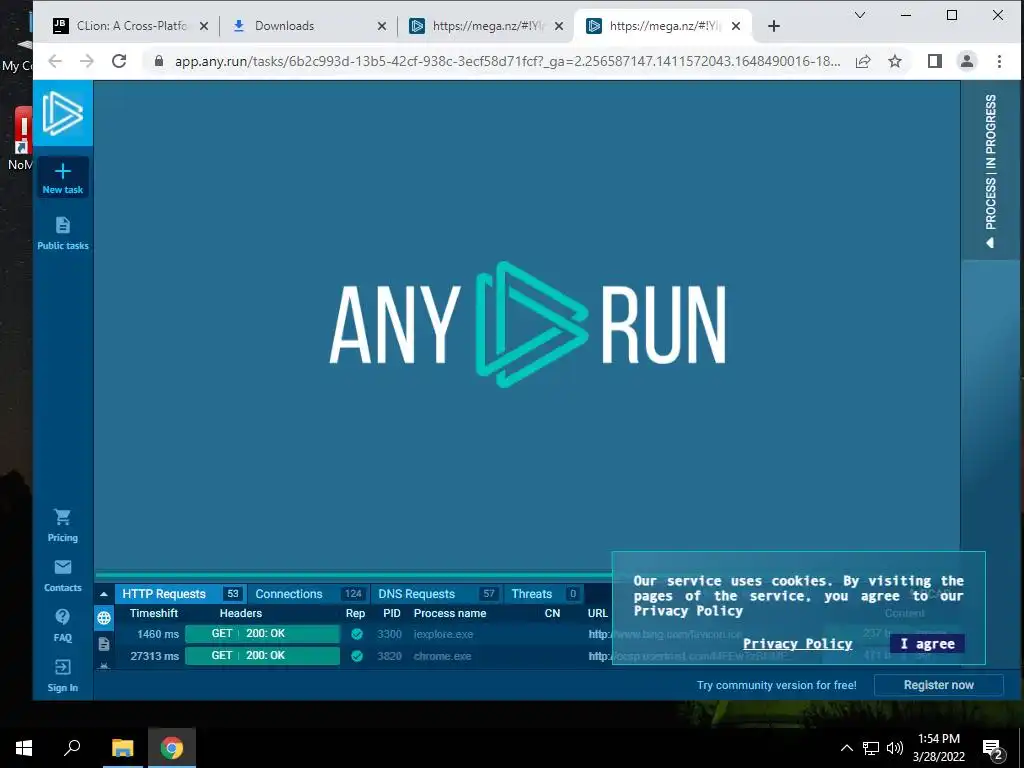The image size is (1024, 768).
Task: Expand the PROCESS IN PROGRESS side panel
Action: point(991,170)
